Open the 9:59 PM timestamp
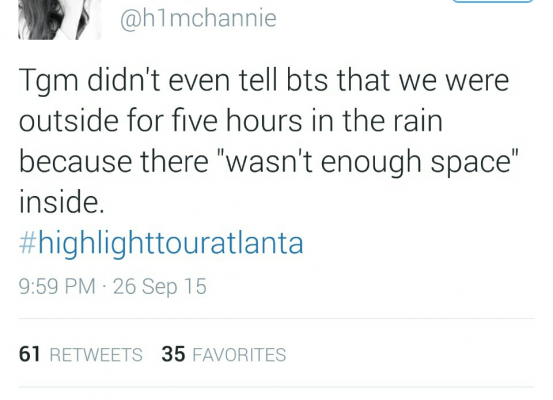Viewport: 553px width, 400px height. pos(57,286)
